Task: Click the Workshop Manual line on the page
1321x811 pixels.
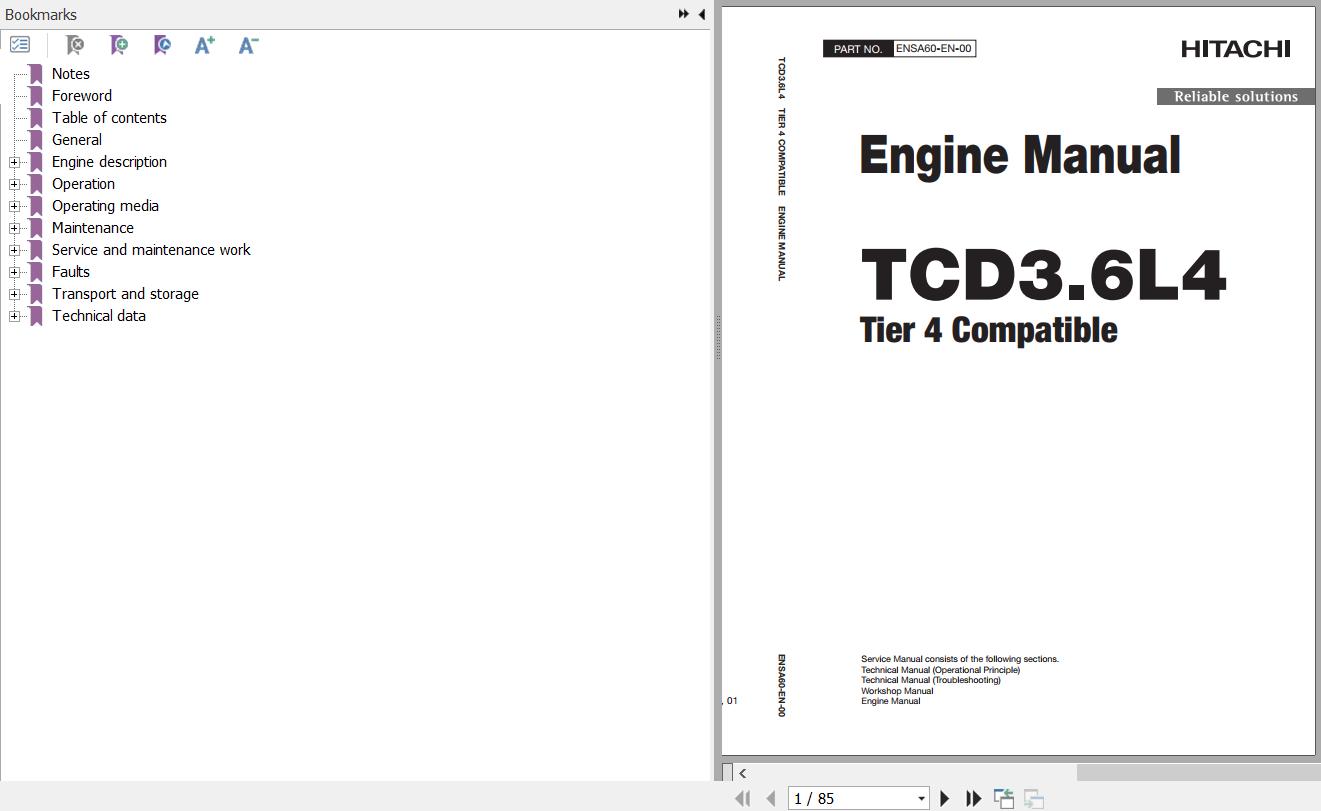Action: (897, 691)
